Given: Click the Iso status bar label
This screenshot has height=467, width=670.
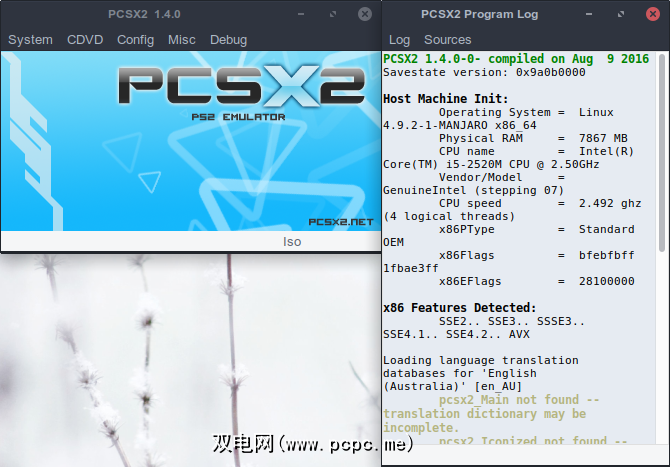Looking at the screenshot, I should click(x=292, y=242).
